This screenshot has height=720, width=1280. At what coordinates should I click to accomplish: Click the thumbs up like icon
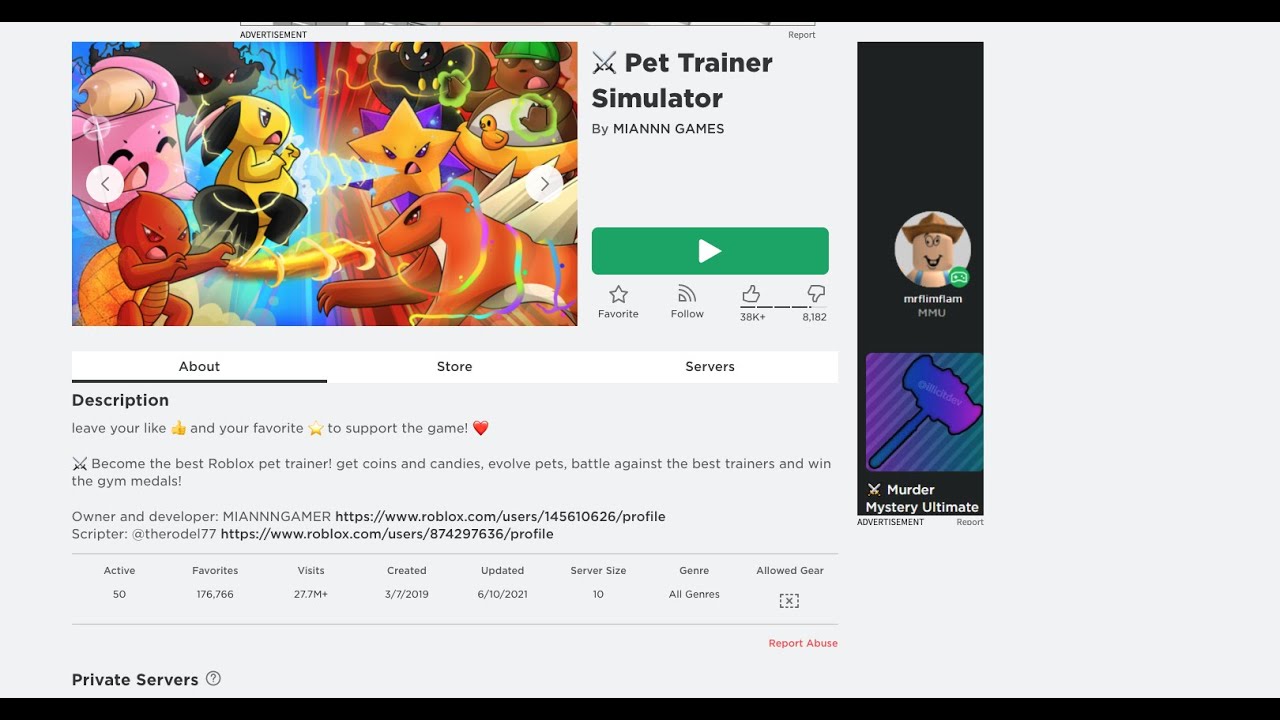point(751,293)
